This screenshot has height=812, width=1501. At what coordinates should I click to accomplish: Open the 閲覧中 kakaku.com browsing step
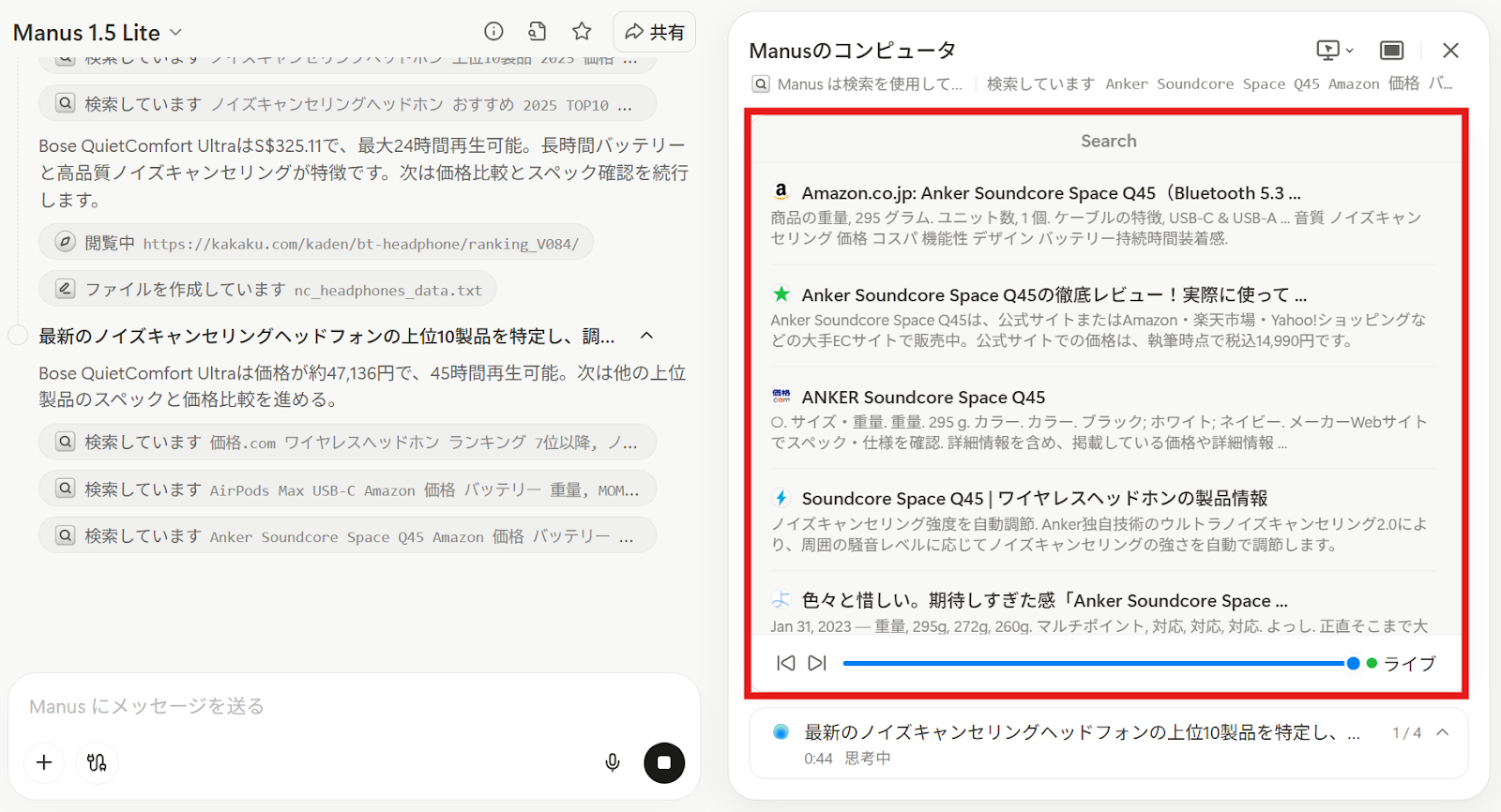316,243
